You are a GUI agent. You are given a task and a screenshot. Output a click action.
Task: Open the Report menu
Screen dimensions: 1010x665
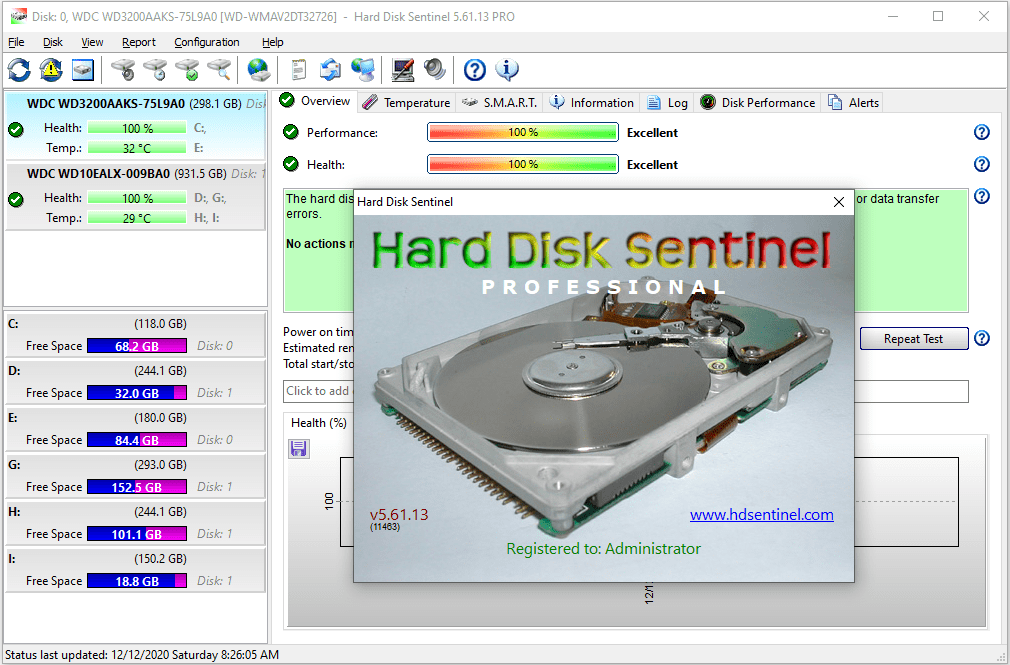coord(139,42)
